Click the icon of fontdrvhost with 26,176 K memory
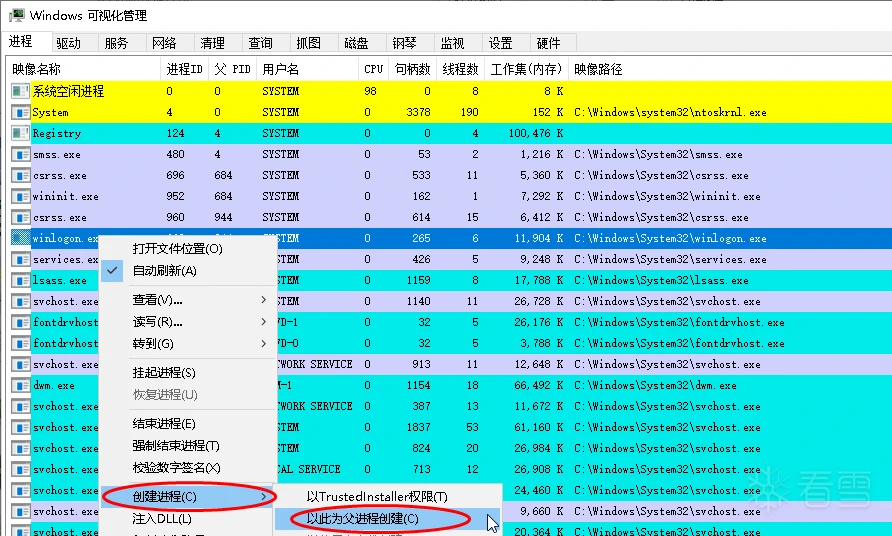 click(x=20, y=322)
